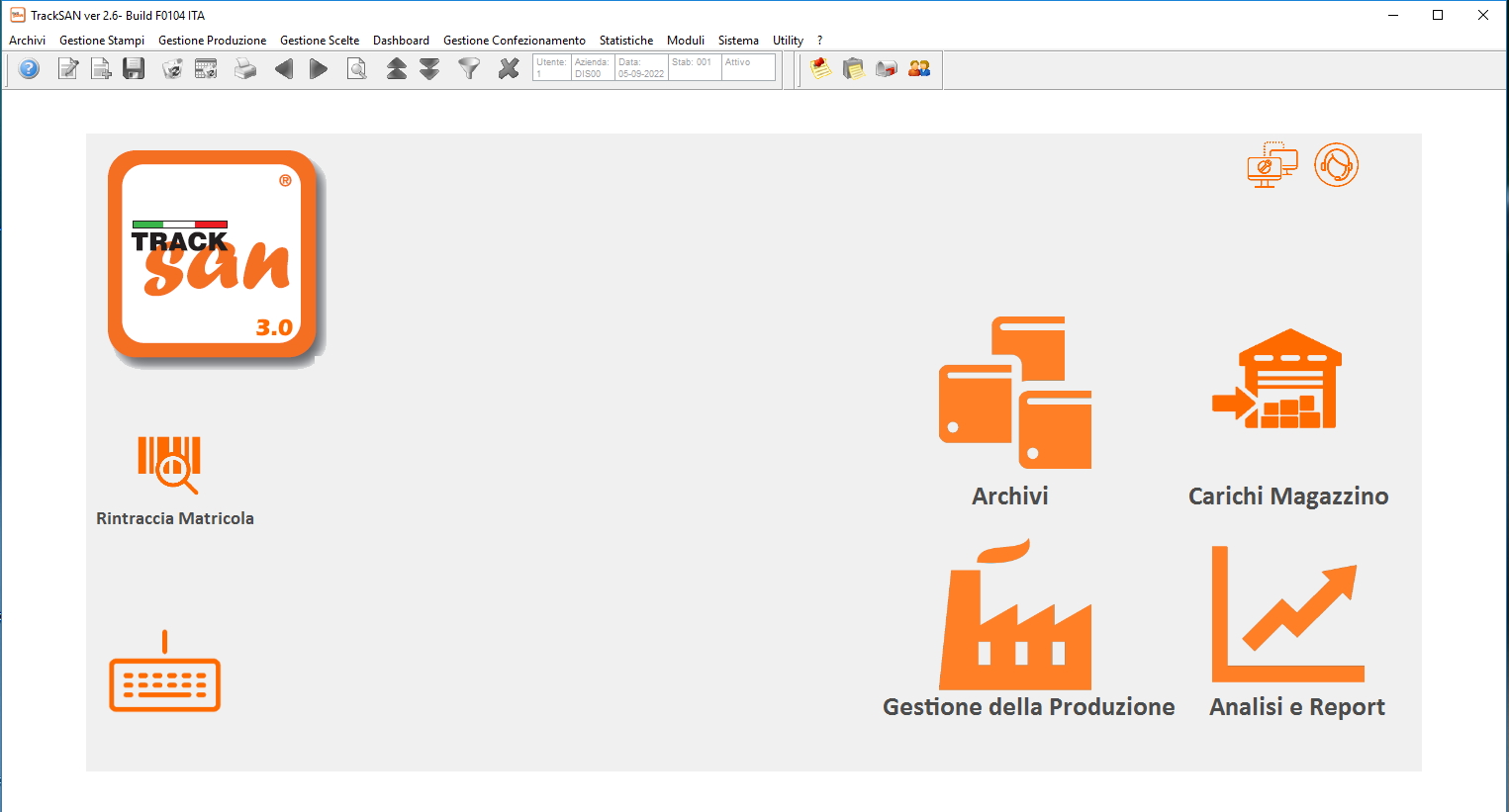Click the X delete toolbar icon
The width and height of the screenshot is (1509, 812).
pos(509,68)
